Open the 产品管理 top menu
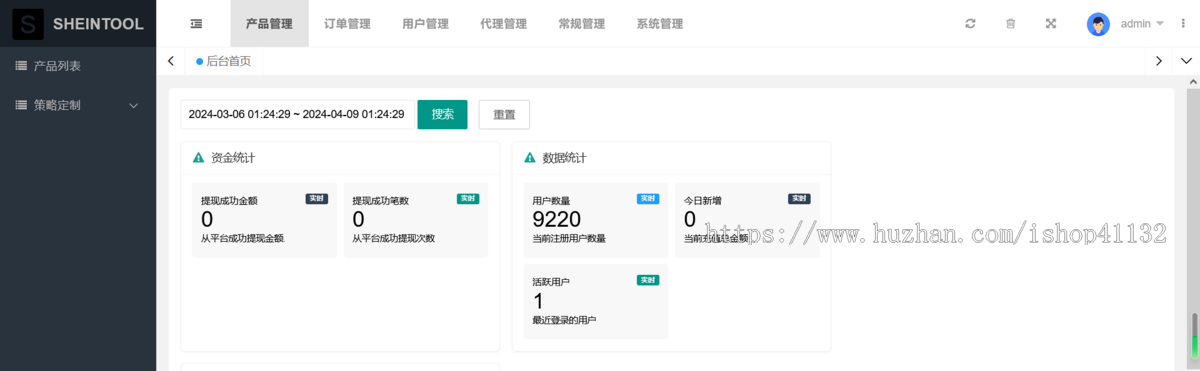 click(x=269, y=24)
